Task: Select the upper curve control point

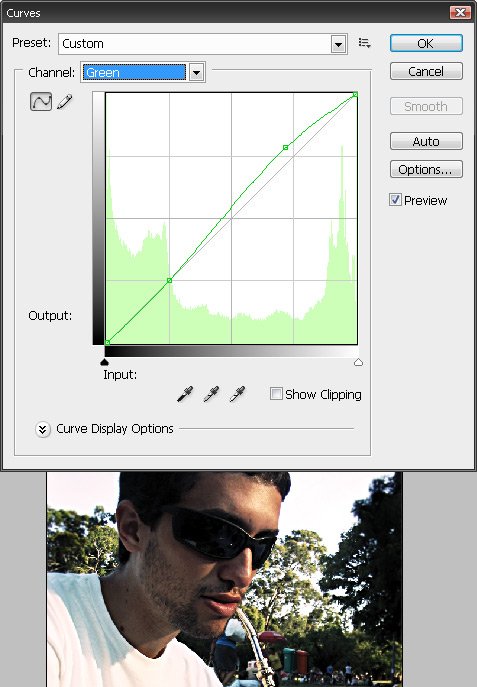Action: click(286, 148)
